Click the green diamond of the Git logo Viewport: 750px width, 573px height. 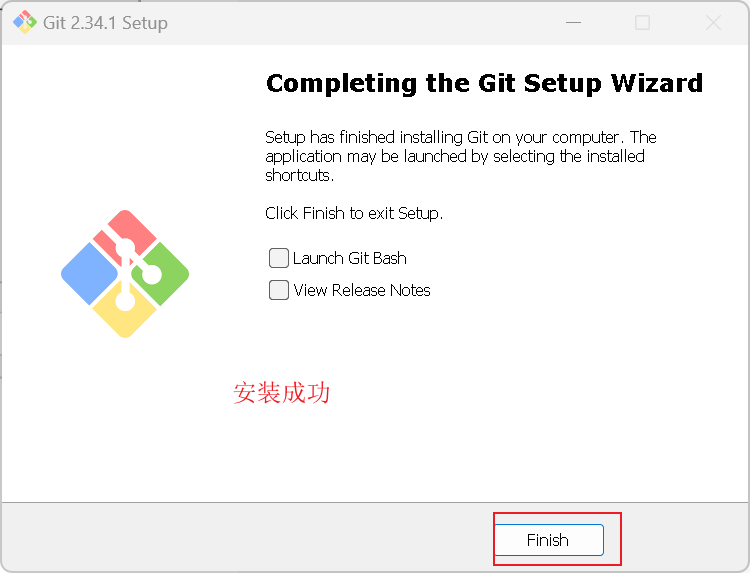click(x=162, y=274)
